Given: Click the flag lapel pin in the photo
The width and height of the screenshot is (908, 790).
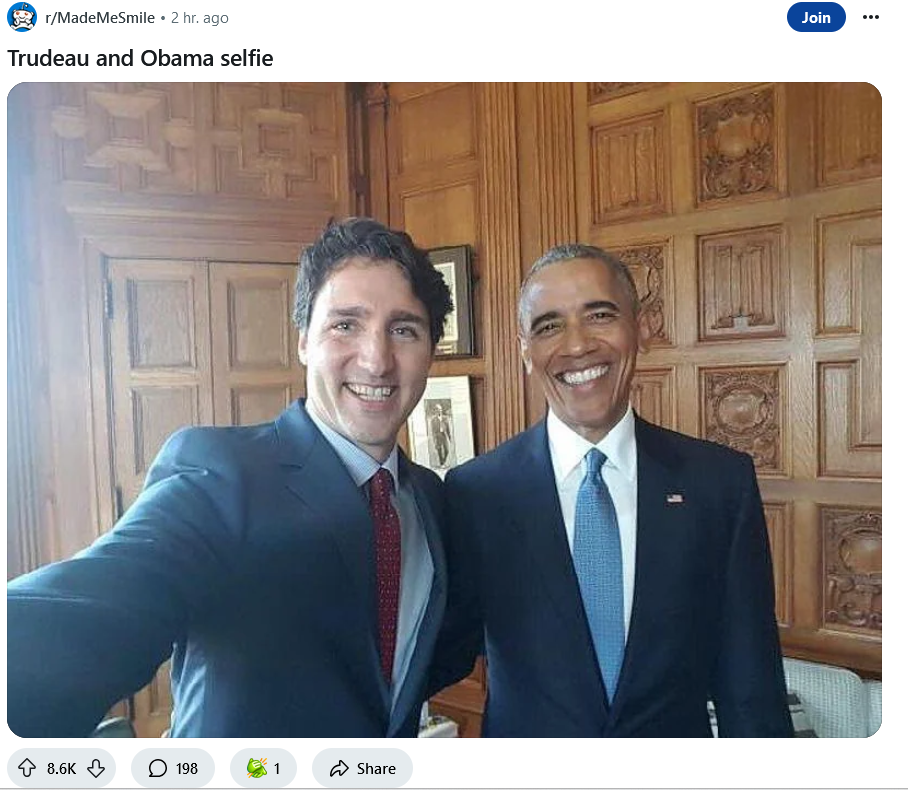Looking at the screenshot, I should 674,498.
